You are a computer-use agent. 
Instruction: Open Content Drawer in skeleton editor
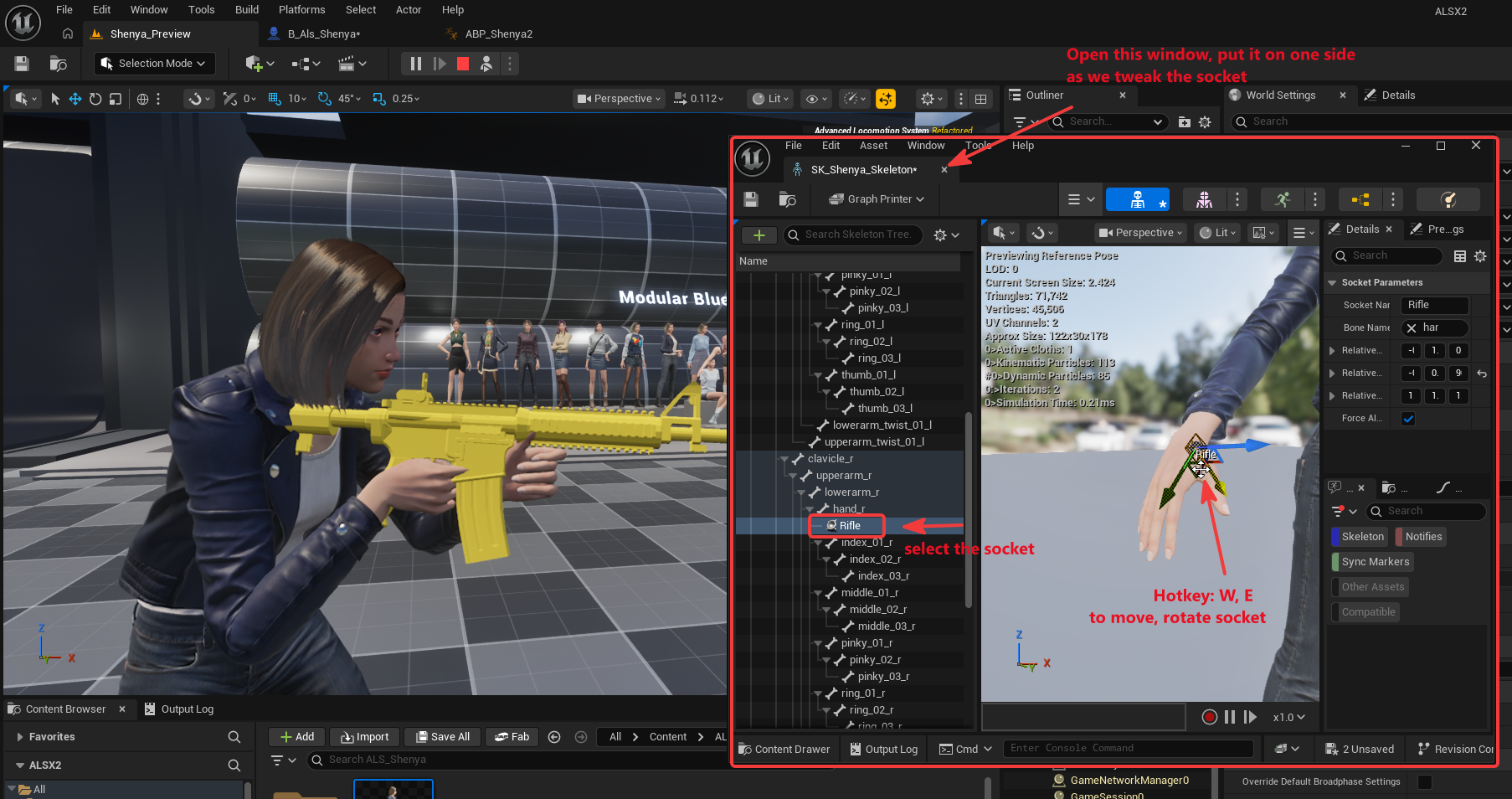[x=784, y=750]
